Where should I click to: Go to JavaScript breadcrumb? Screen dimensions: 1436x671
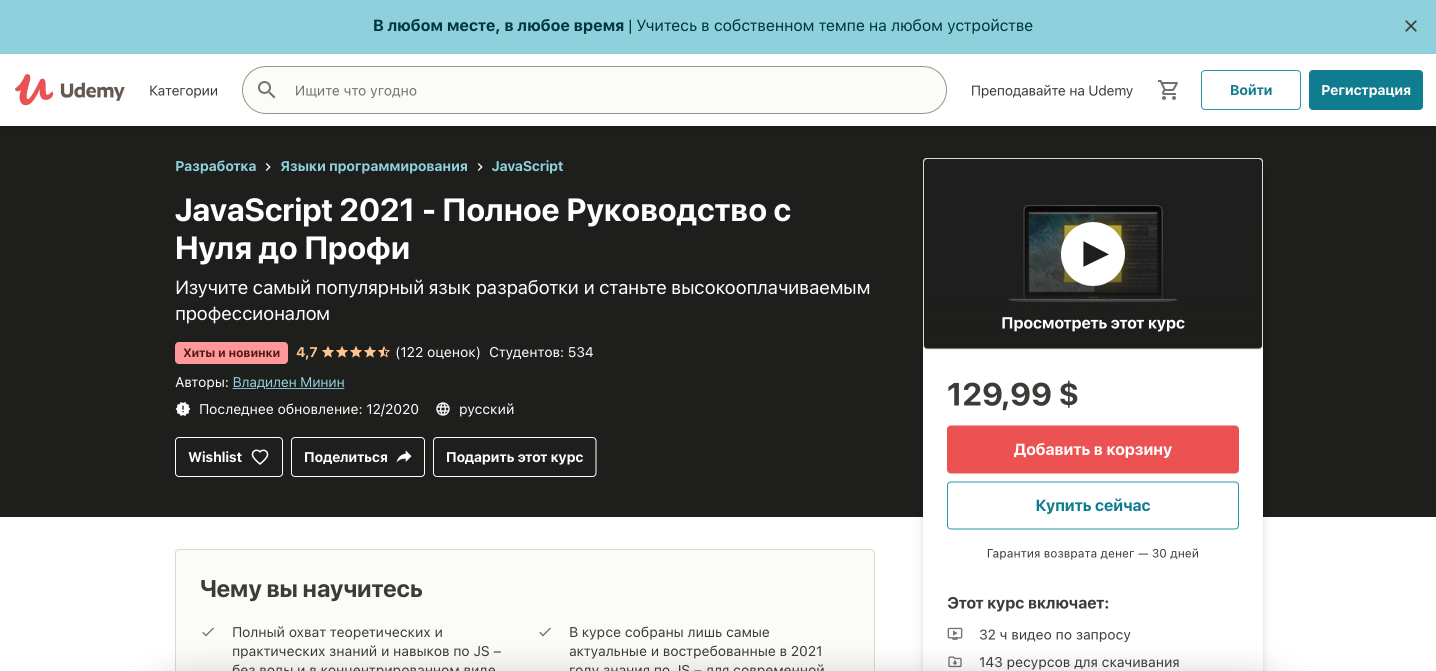(x=527, y=166)
